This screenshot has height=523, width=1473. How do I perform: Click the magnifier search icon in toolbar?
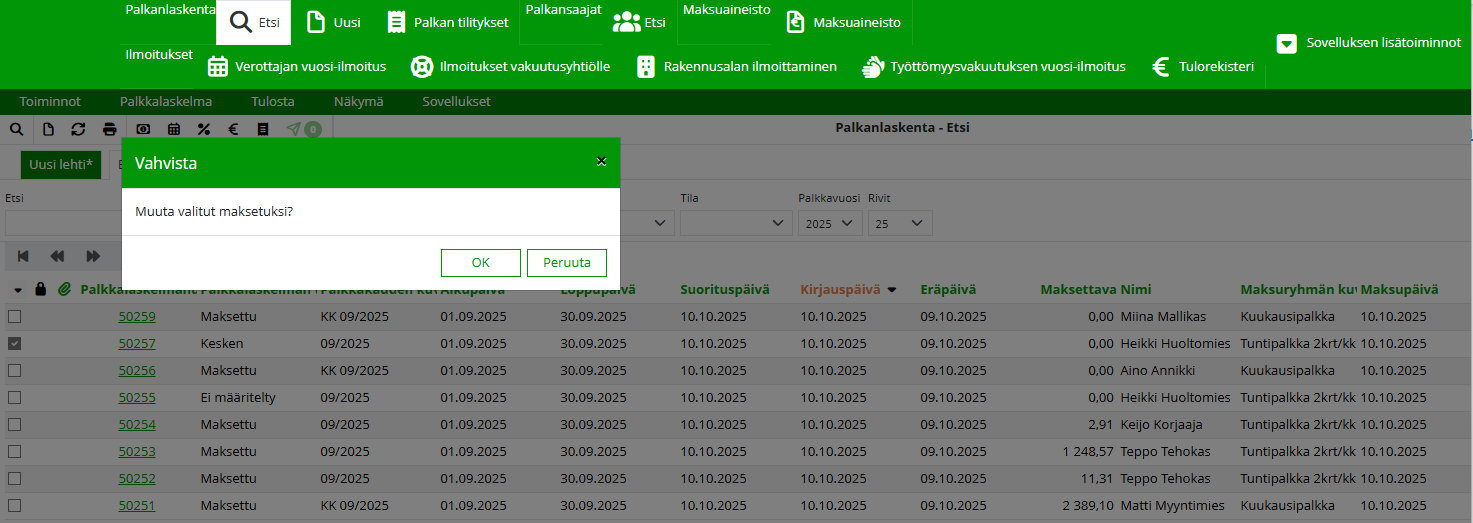(16, 129)
